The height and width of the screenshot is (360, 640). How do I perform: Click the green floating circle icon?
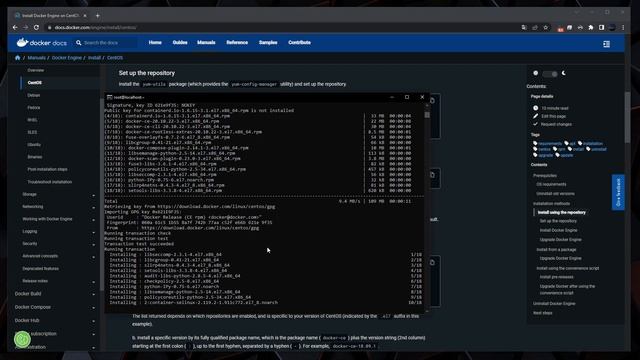pos(22,339)
